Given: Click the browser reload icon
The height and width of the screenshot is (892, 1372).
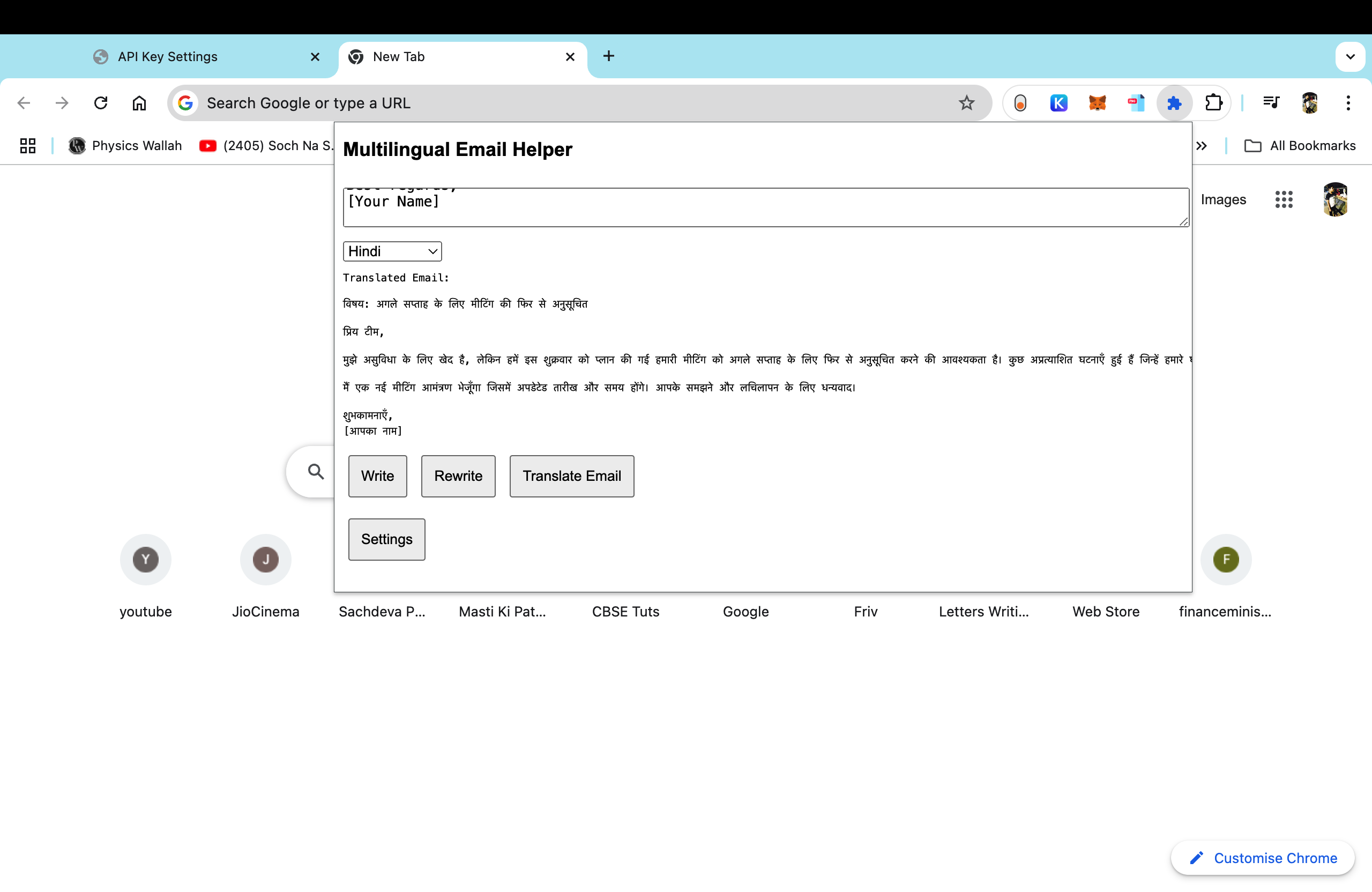Looking at the screenshot, I should [x=101, y=103].
